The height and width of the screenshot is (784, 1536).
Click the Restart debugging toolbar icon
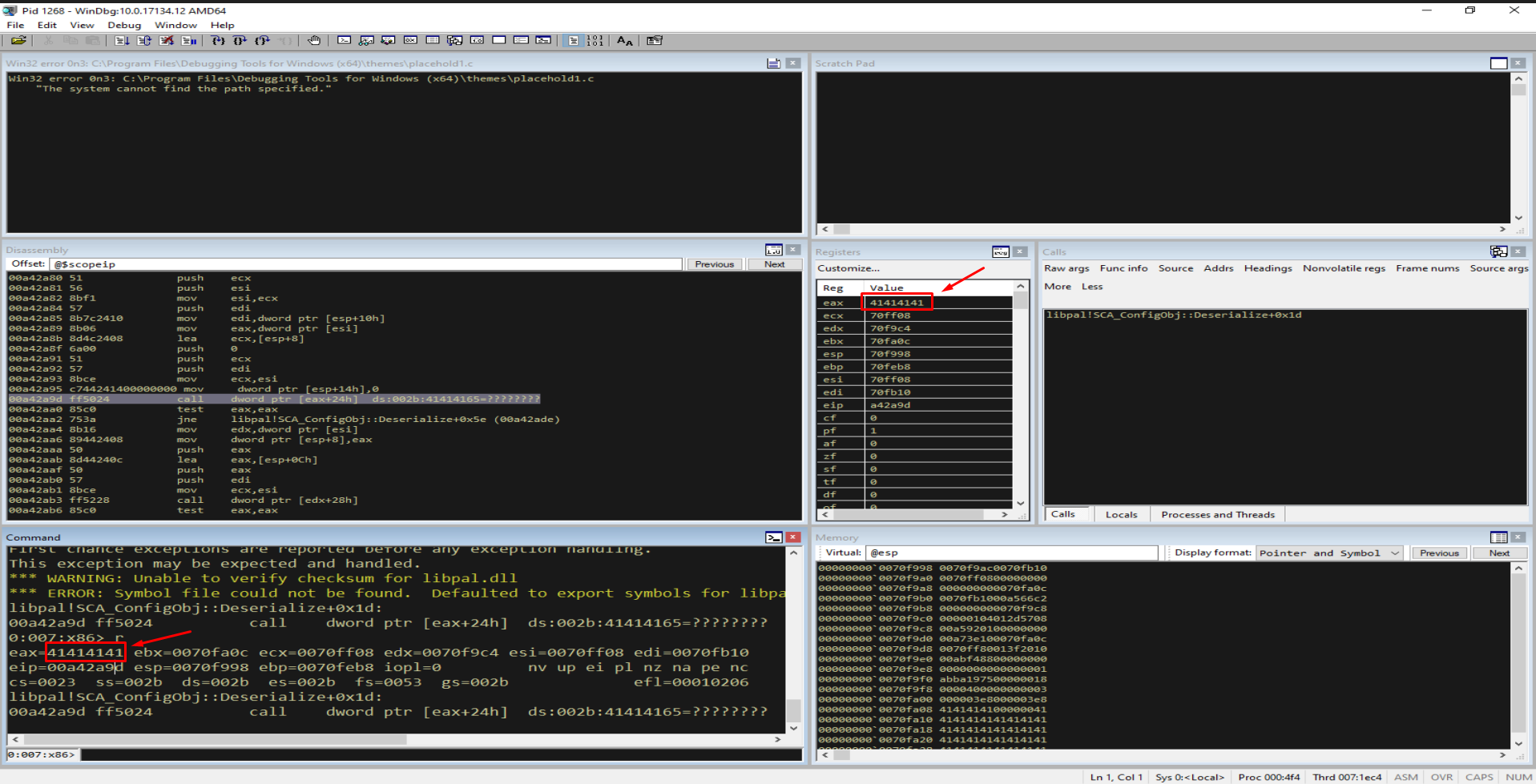click(x=144, y=40)
